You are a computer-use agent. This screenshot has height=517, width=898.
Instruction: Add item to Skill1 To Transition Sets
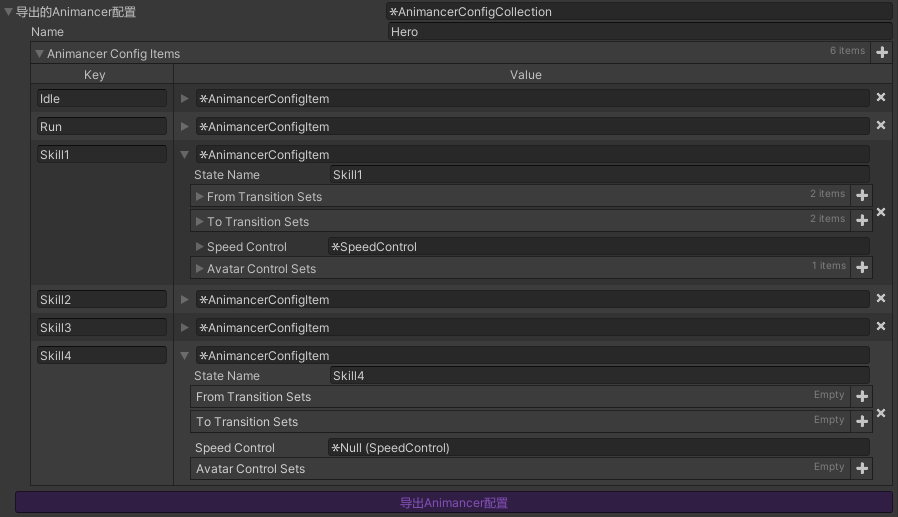point(862,220)
